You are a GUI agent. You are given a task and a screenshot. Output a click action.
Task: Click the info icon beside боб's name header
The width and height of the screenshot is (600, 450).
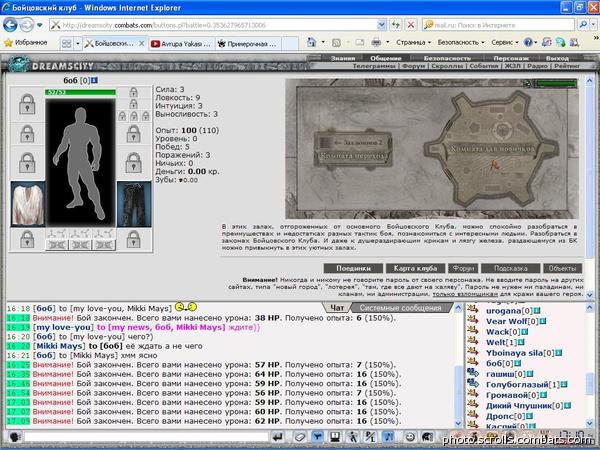(95, 80)
